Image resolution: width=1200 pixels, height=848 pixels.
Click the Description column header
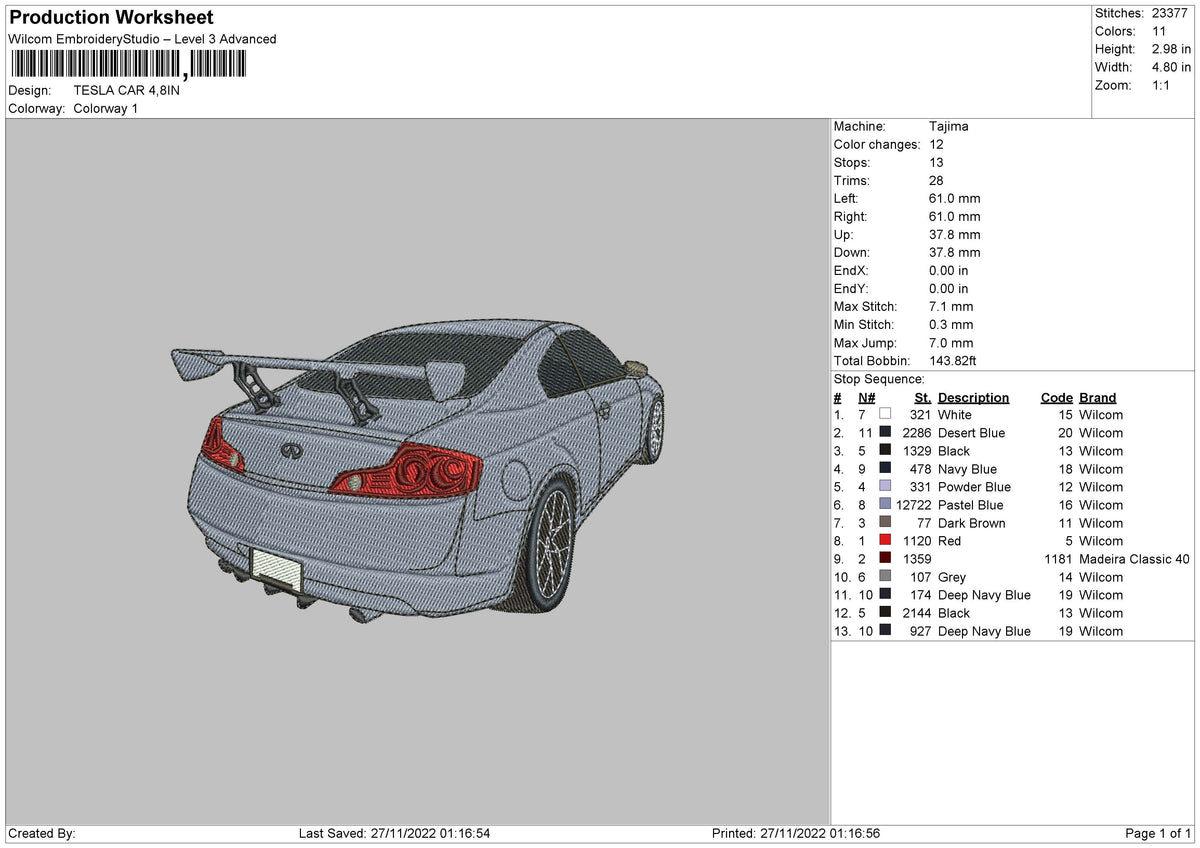tap(973, 398)
